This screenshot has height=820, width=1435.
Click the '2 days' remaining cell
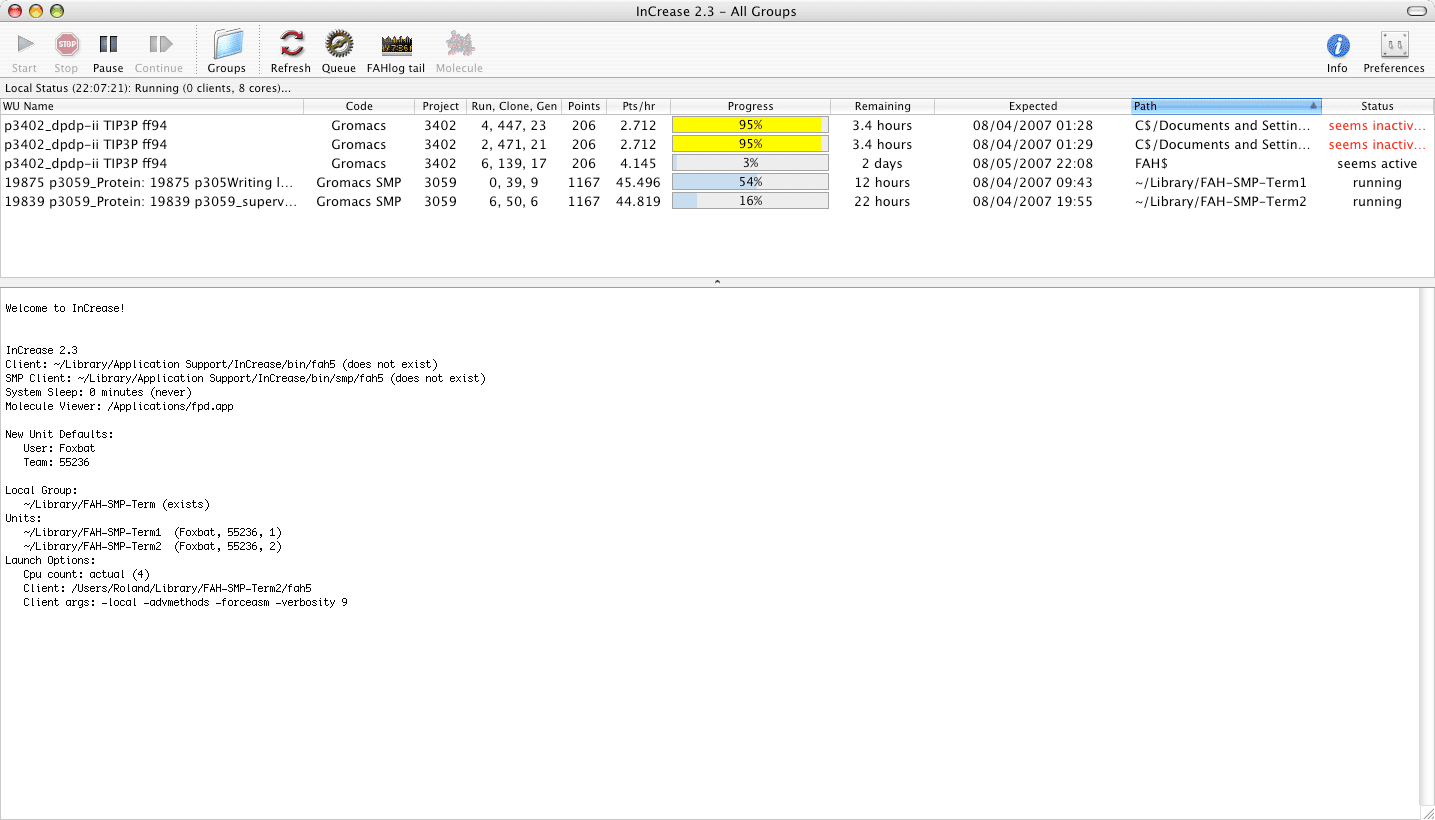click(882, 164)
